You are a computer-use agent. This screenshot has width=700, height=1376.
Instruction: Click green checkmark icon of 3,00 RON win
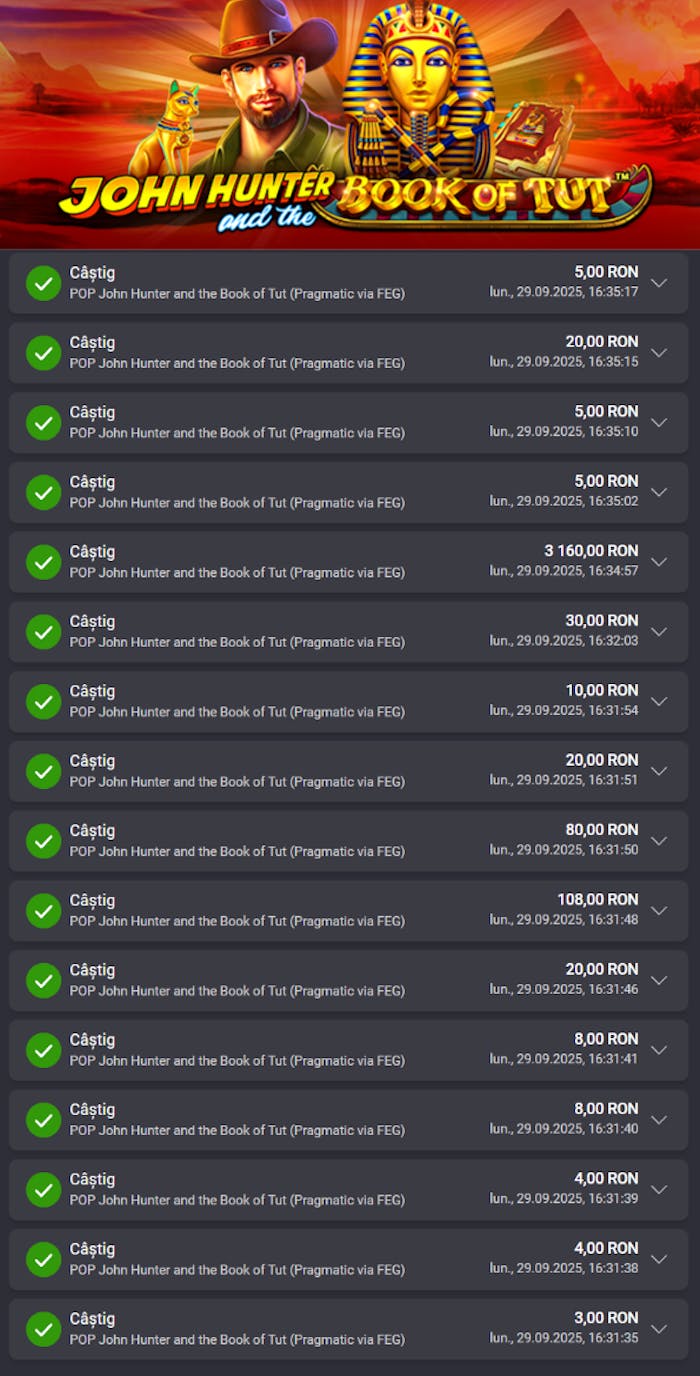tap(43, 1329)
